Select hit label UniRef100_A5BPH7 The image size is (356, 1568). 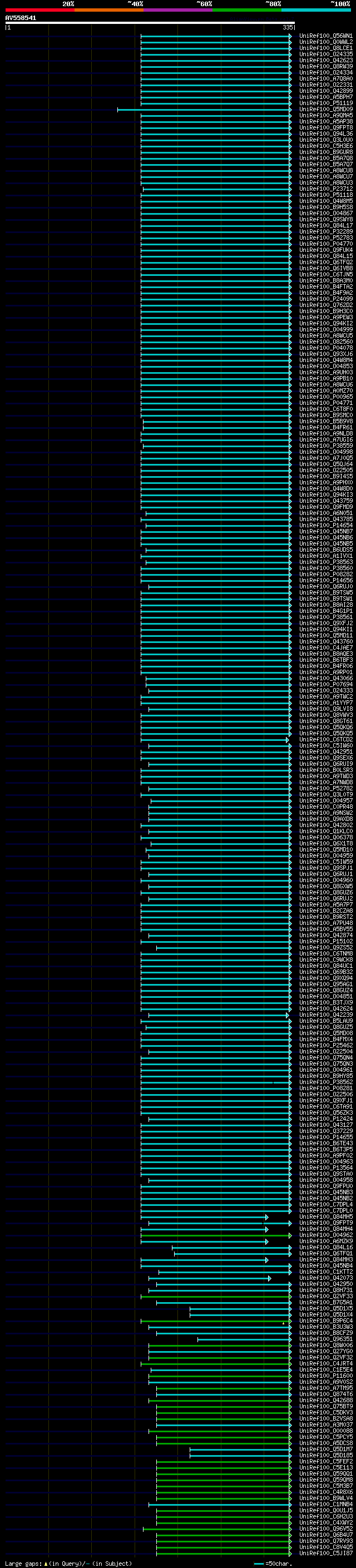click(x=326, y=97)
